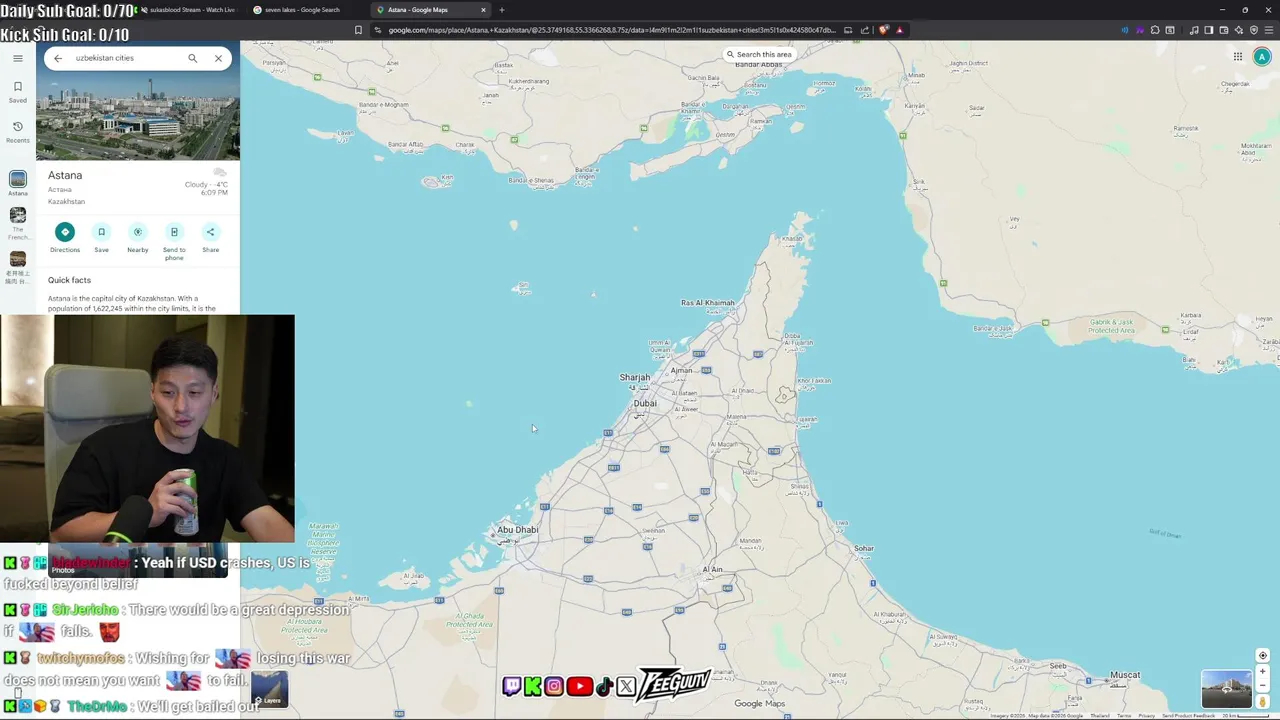
Task: Open the Leo AI star icon
Action: point(1239,30)
